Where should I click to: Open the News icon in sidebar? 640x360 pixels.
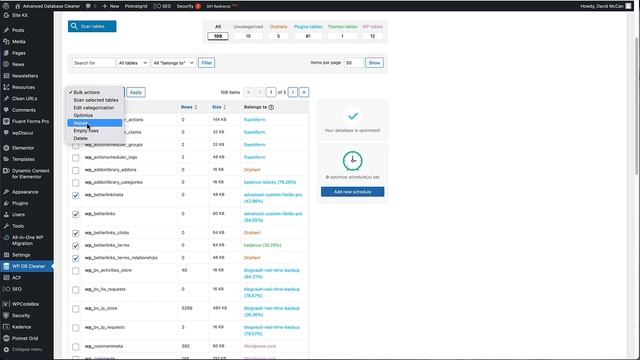pos(6,64)
